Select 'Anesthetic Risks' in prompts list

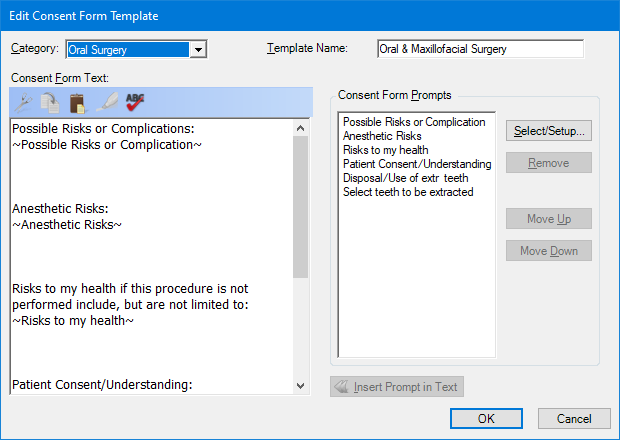(x=382, y=136)
